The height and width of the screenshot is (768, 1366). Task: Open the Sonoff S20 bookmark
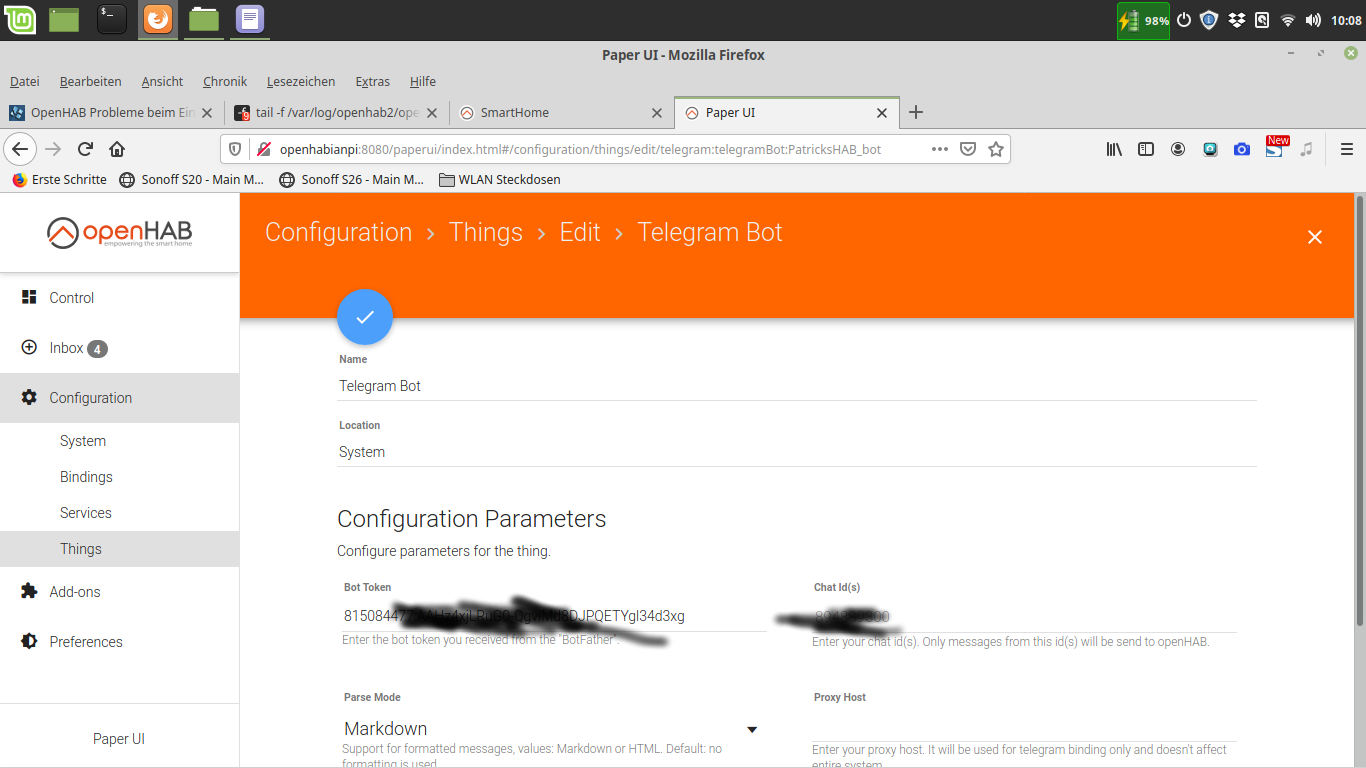(191, 180)
